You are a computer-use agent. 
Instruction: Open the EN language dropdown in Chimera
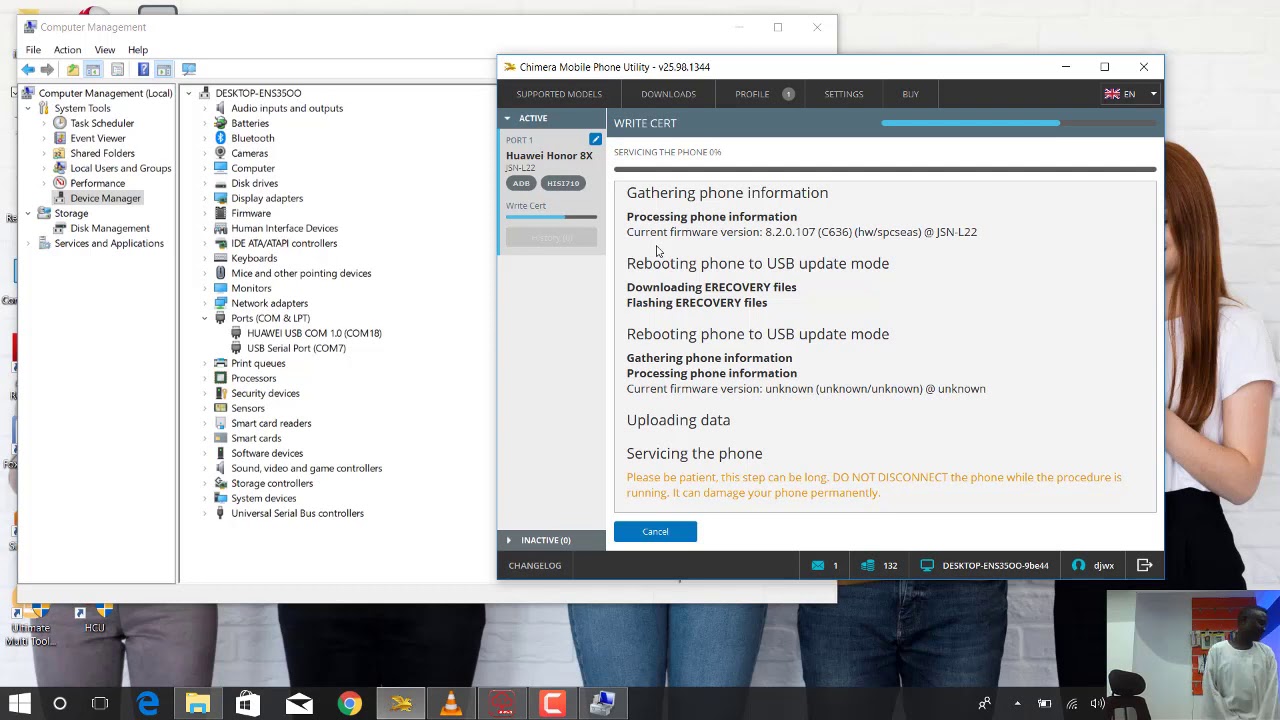[x=1130, y=94]
